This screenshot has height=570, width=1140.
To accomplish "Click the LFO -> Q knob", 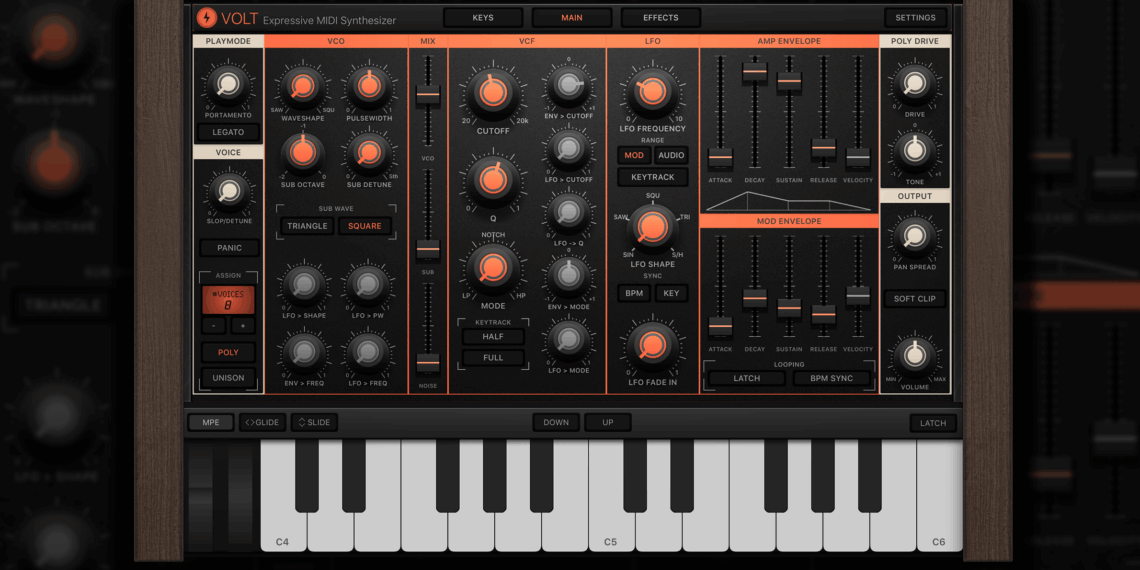I will click(x=569, y=212).
